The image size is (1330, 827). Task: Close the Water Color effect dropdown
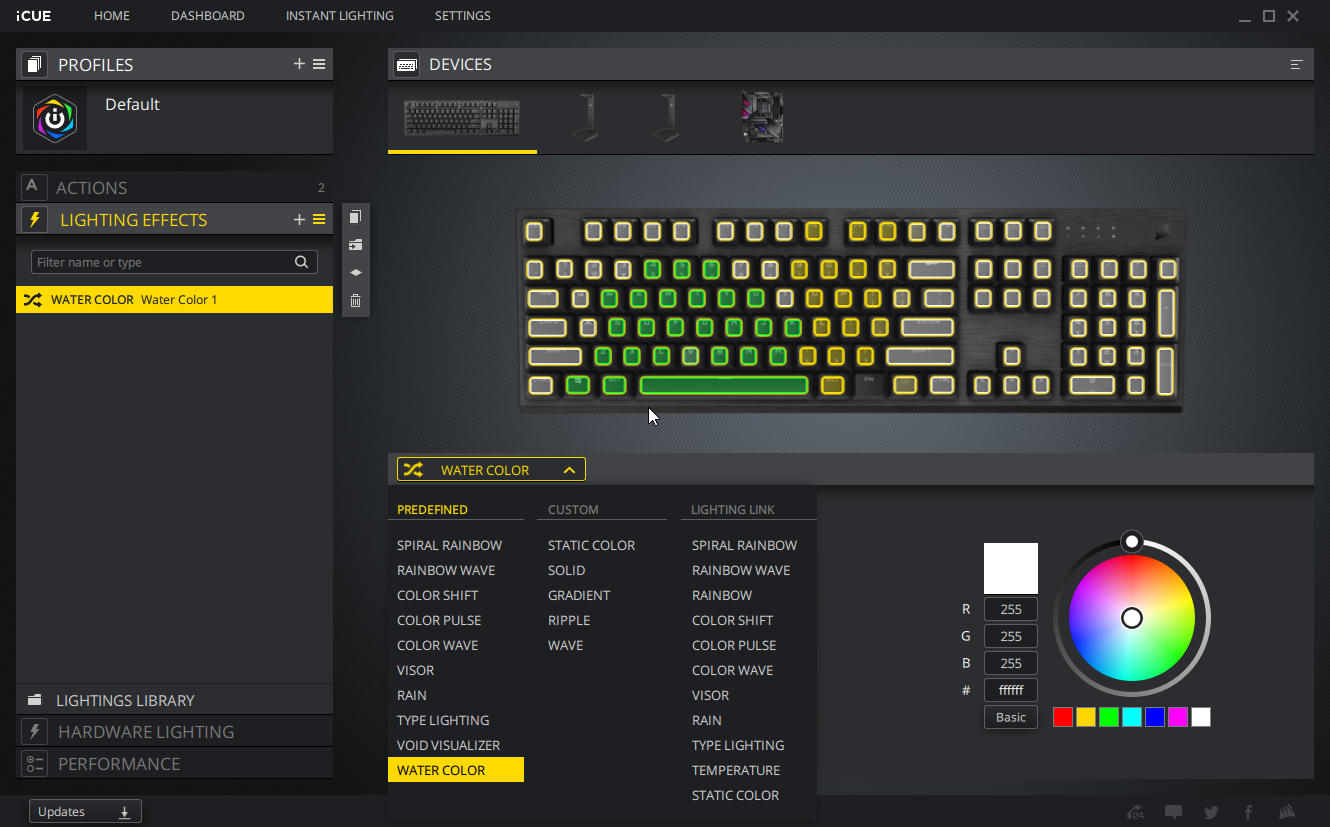point(491,470)
